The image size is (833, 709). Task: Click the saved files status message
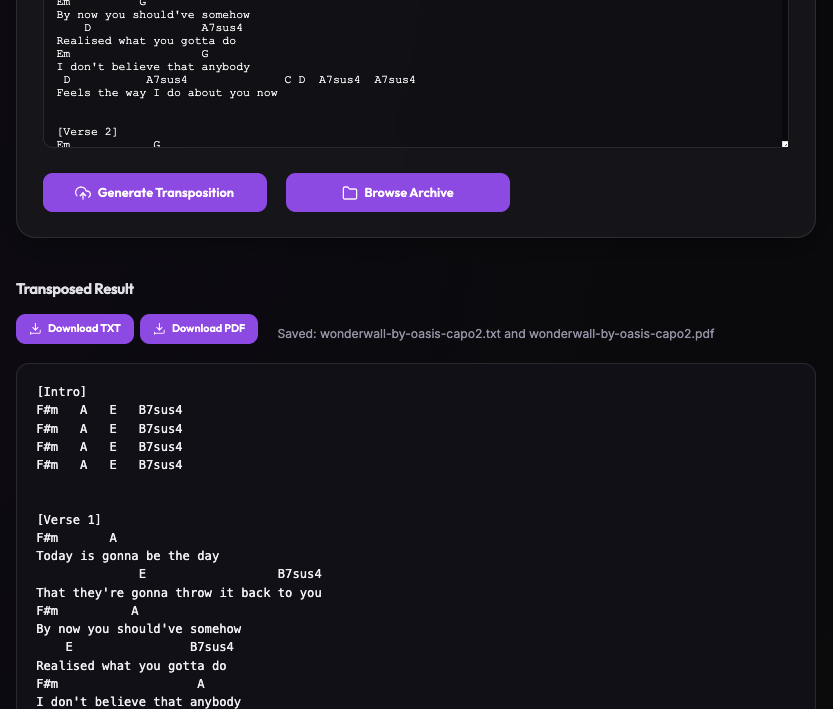(x=495, y=334)
